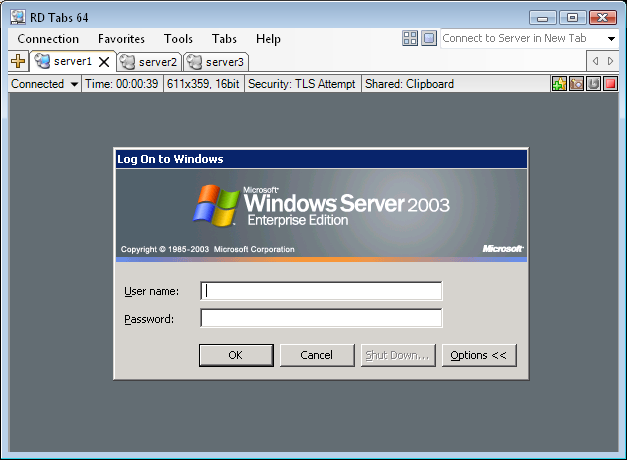Click the add favorite star icon

click(559, 84)
